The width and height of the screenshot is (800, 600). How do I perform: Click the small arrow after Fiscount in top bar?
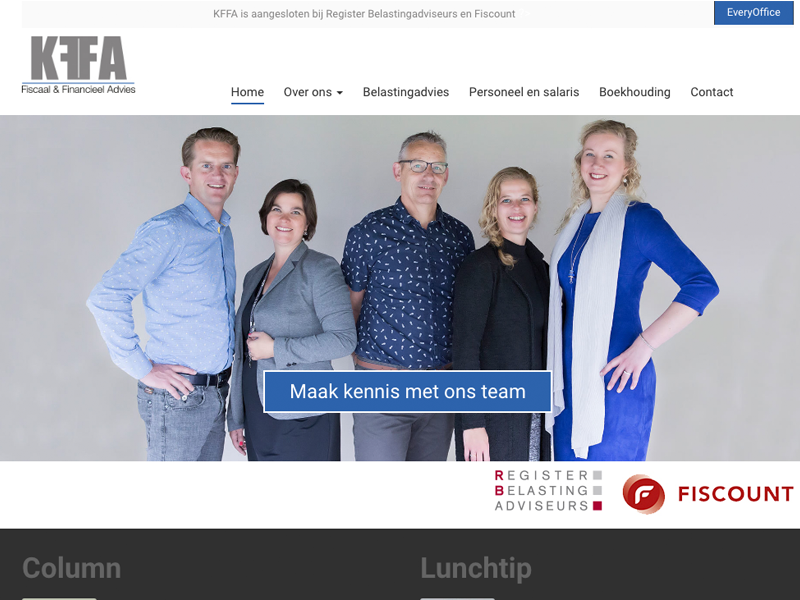coord(525,14)
